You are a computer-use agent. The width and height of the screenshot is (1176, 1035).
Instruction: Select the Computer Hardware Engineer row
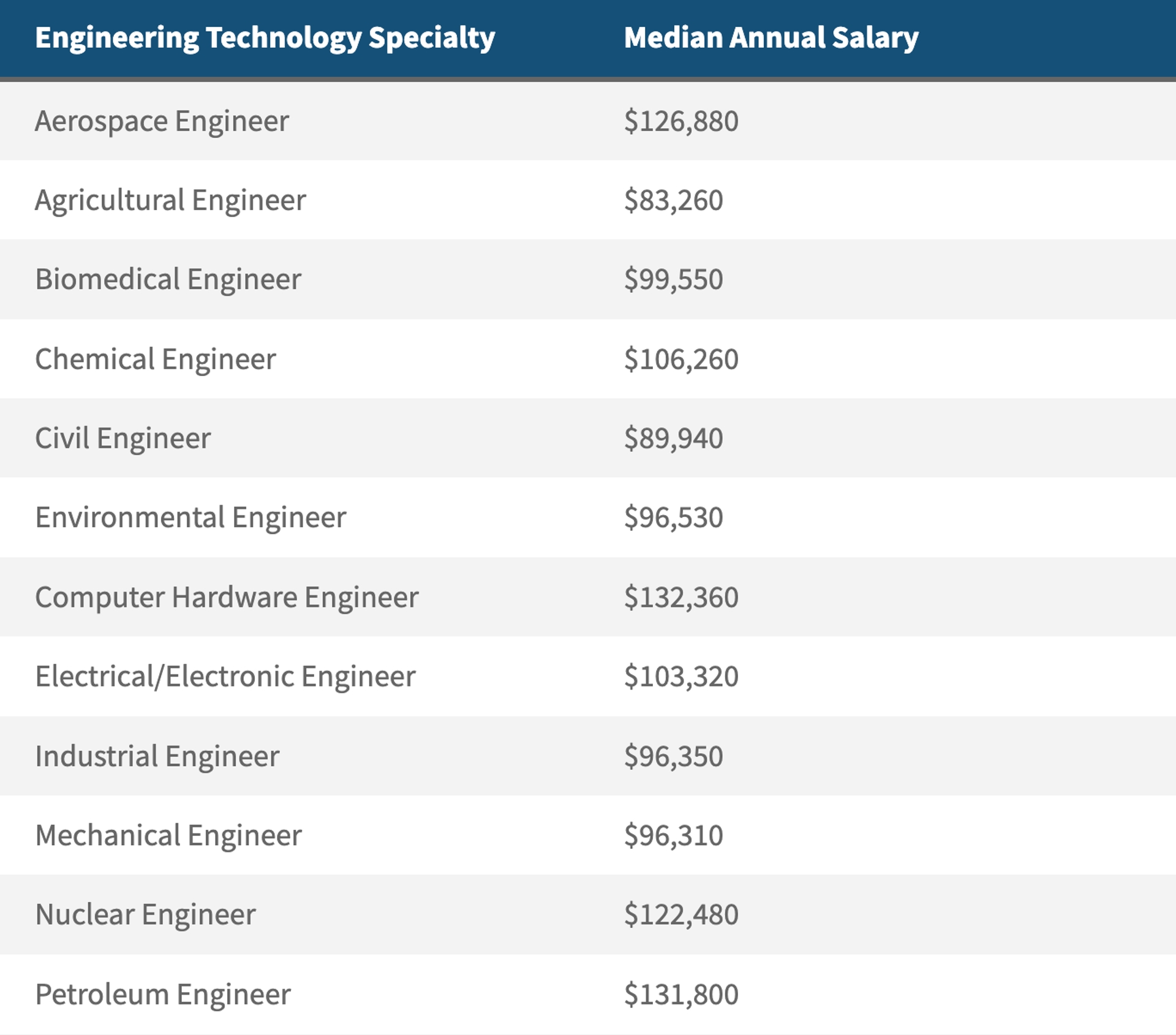tap(227, 597)
